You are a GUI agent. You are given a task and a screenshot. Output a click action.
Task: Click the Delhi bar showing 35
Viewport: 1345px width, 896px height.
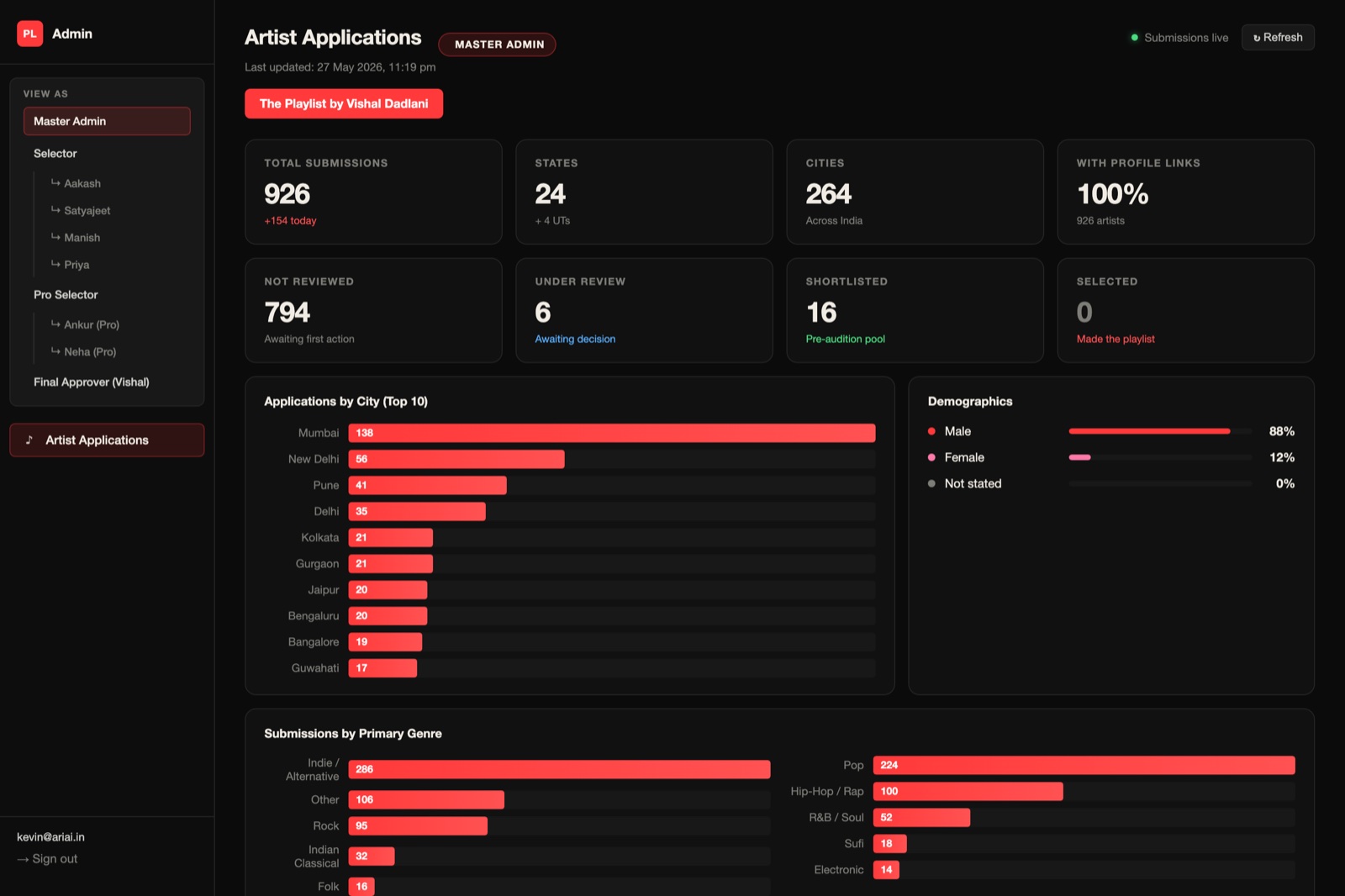pyautogui.click(x=417, y=511)
